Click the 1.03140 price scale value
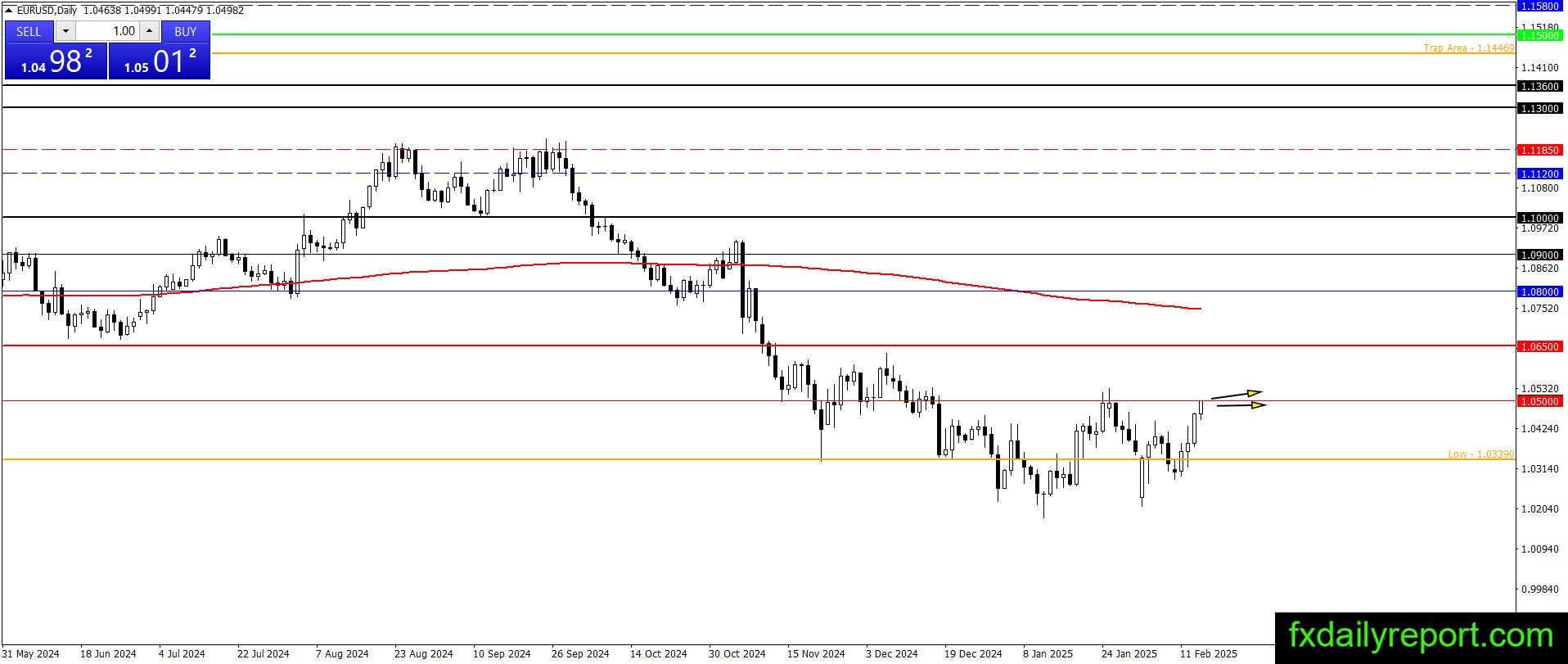The height and width of the screenshot is (664, 1568). coord(1539,468)
